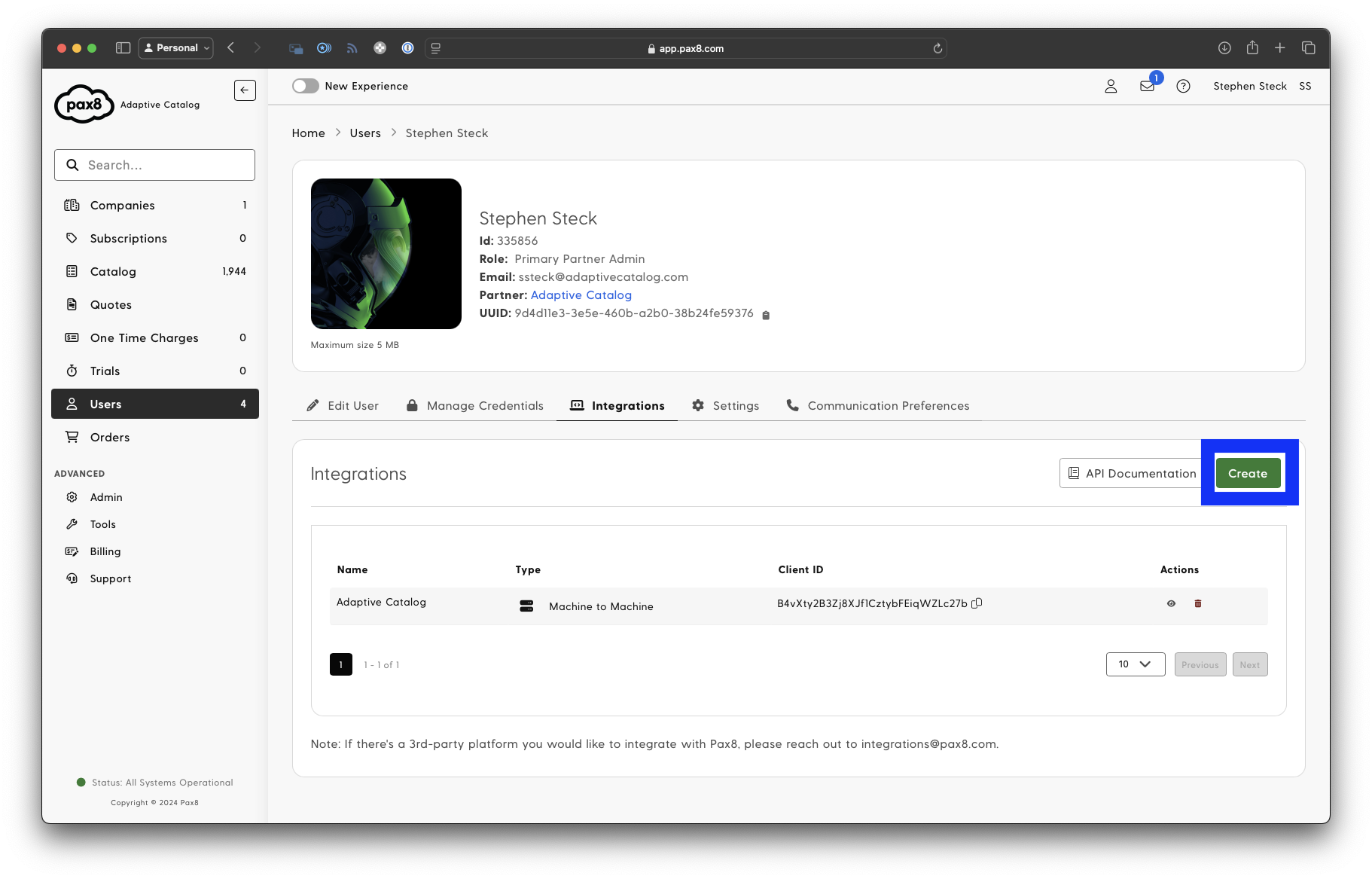
Task: Toggle the New Experience switch
Action: [306, 86]
